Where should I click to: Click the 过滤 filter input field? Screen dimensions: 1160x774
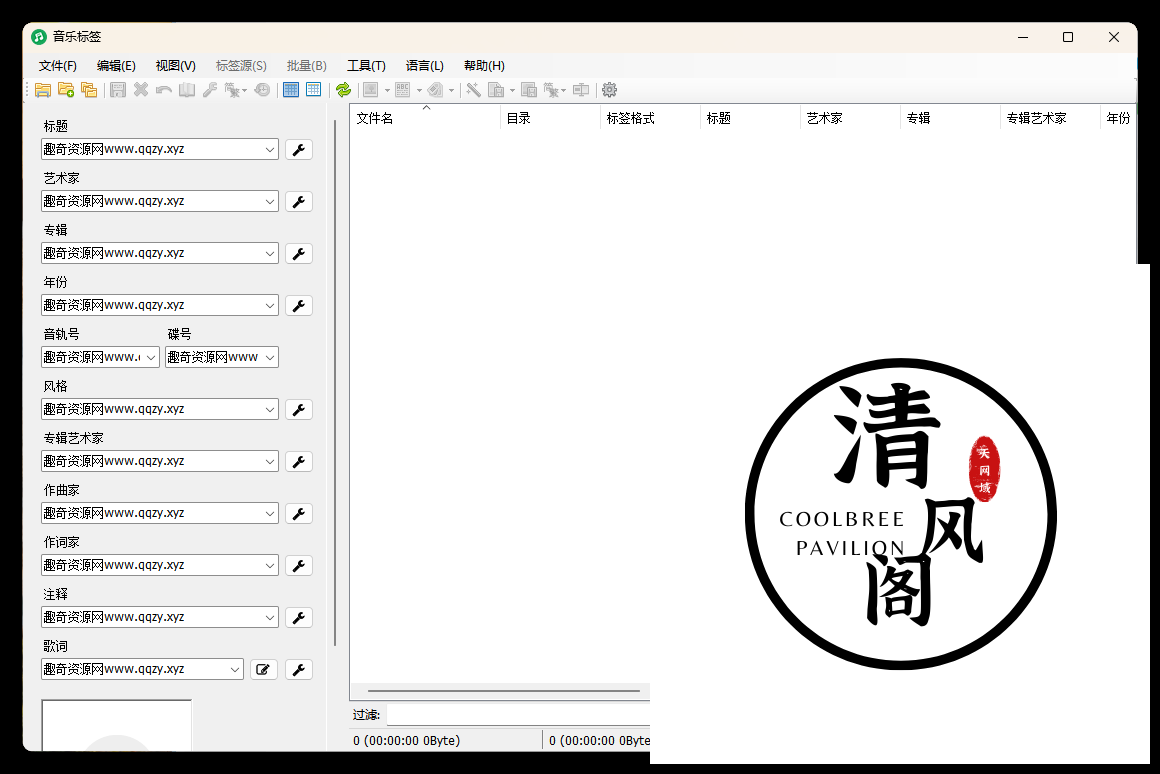coord(518,715)
